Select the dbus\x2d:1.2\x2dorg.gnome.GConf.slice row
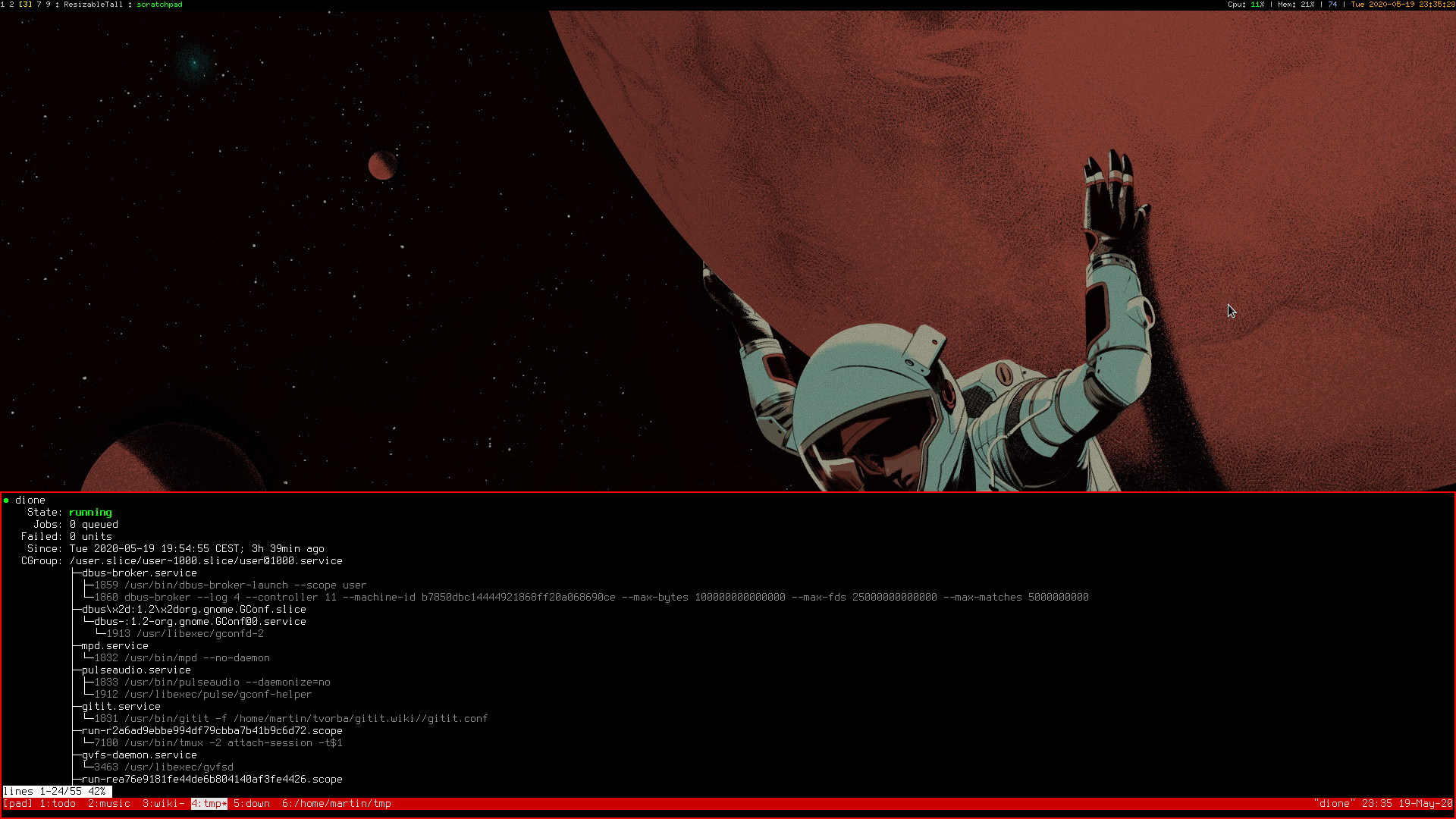 click(194, 610)
